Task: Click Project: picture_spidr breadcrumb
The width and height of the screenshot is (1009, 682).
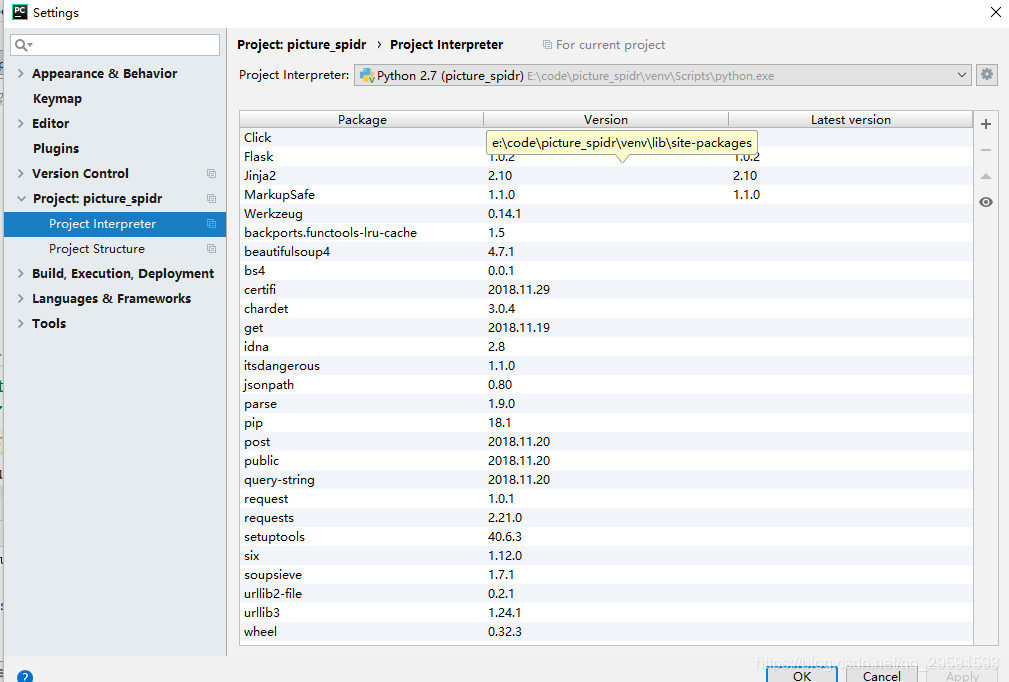Action: (x=301, y=44)
